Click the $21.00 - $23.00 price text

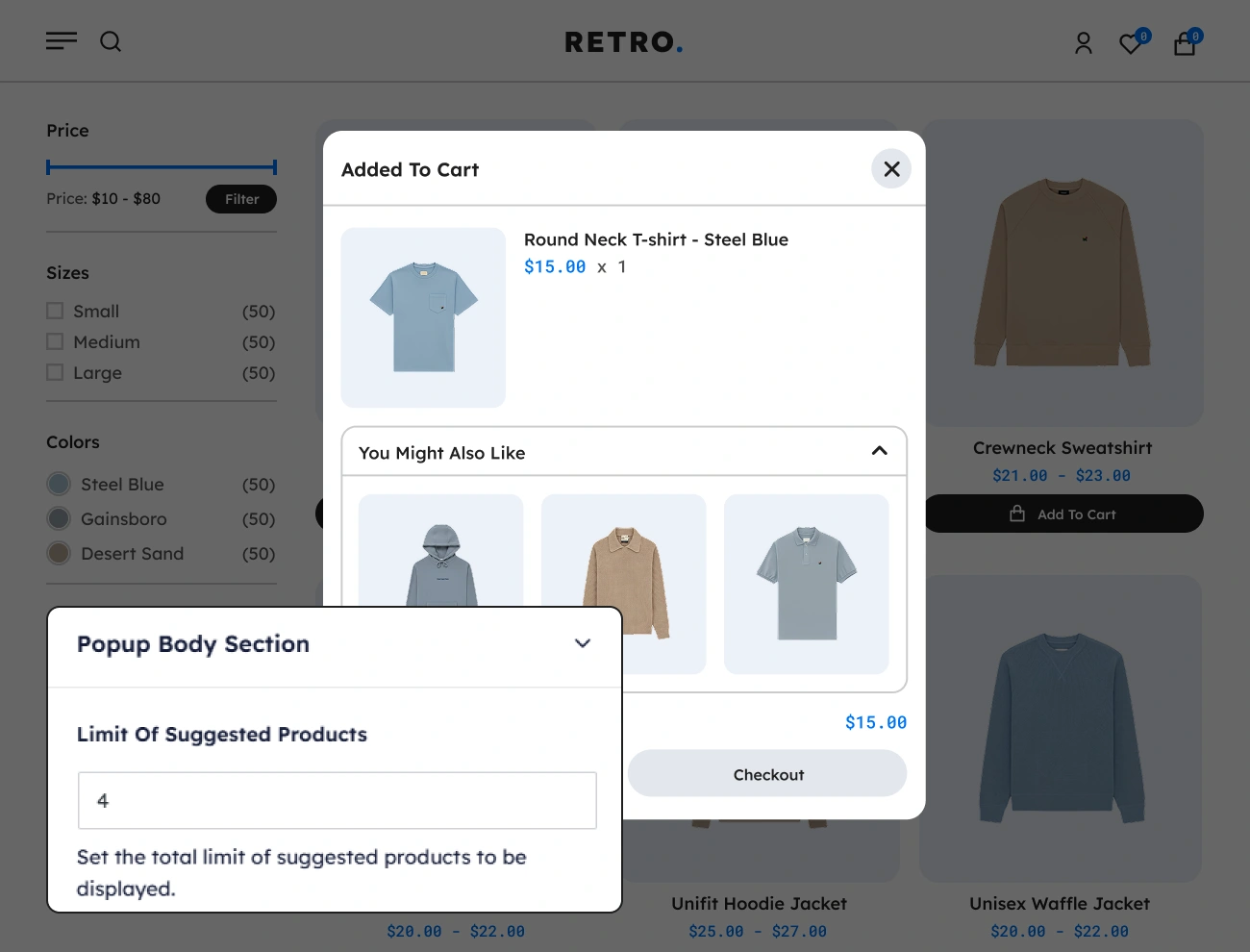pos(1062,475)
